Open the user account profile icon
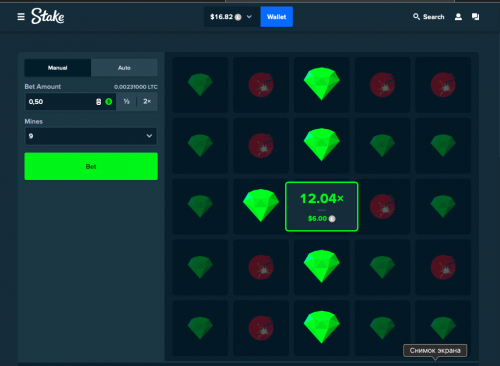This screenshot has width=500, height=366. (458, 17)
